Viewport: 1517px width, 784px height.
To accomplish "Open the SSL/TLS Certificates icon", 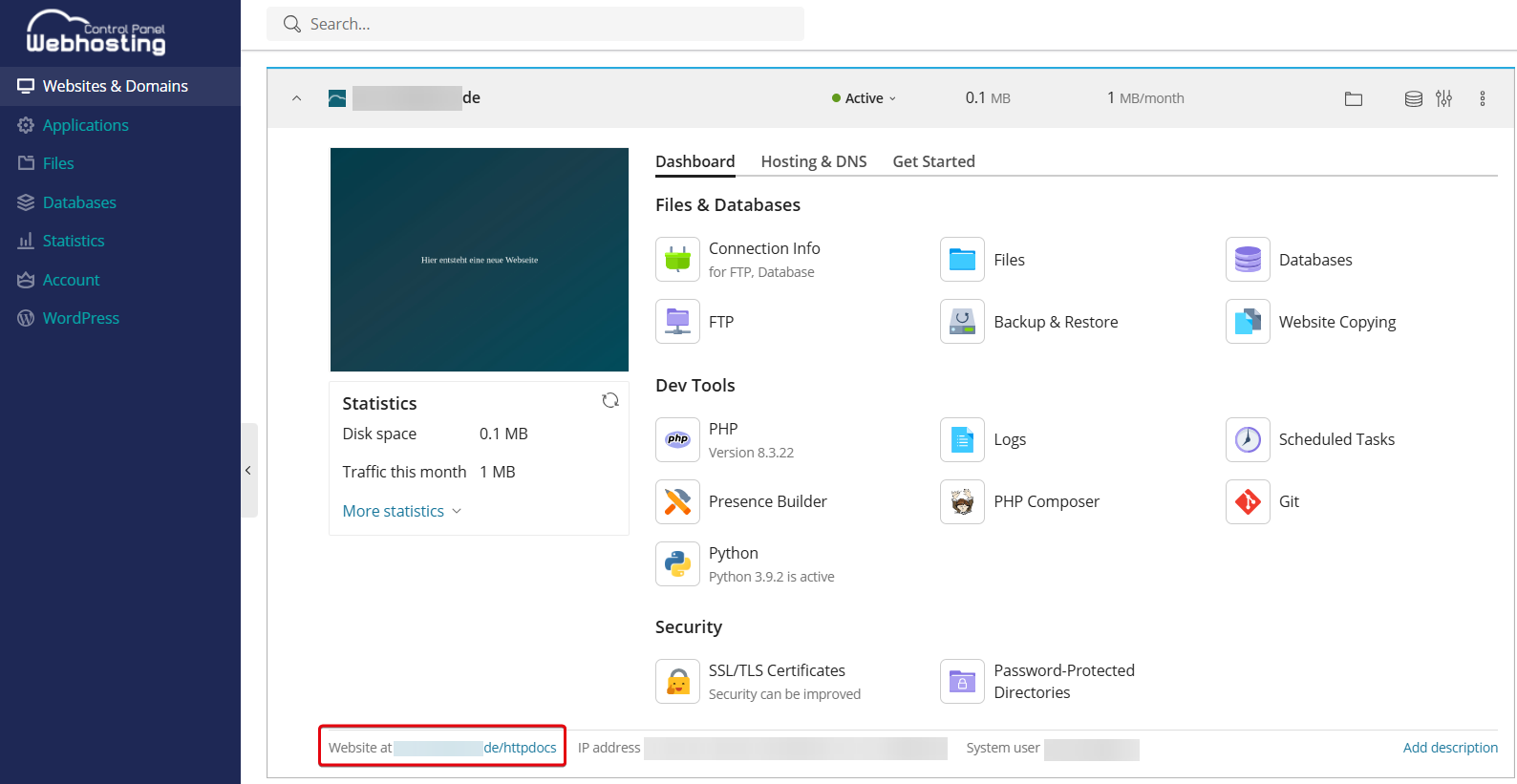I will pyautogui.click(x=677, y=682).
